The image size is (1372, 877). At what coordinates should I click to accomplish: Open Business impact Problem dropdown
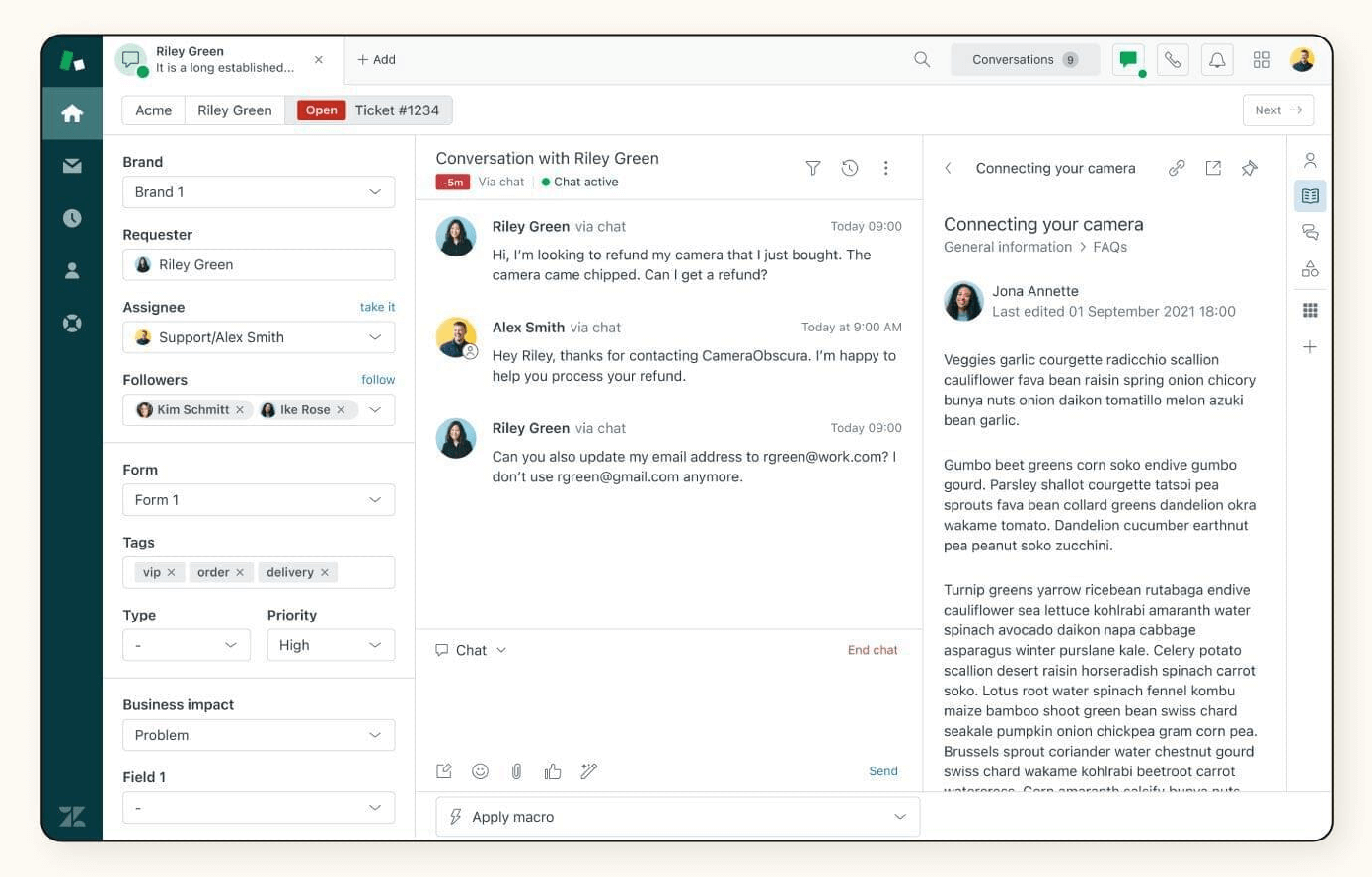coord(259,735)
